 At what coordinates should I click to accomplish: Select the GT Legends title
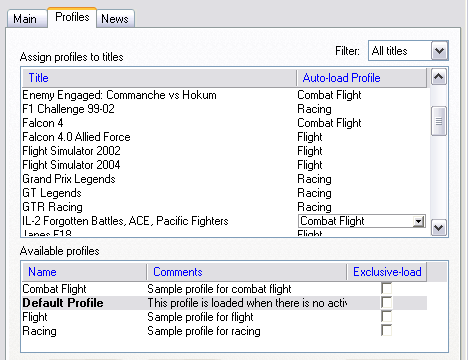click(52, 193)
